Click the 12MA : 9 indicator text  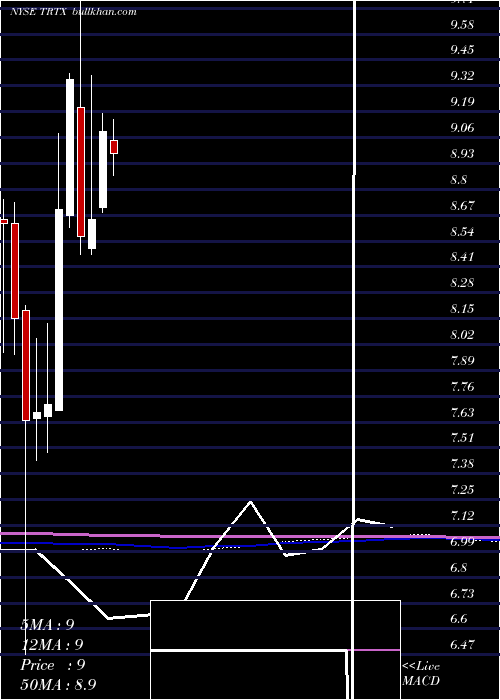(52, 645)
